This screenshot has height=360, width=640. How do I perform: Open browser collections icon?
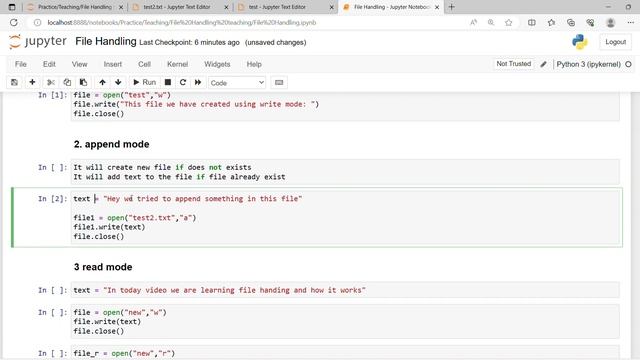tap(571, 22)
